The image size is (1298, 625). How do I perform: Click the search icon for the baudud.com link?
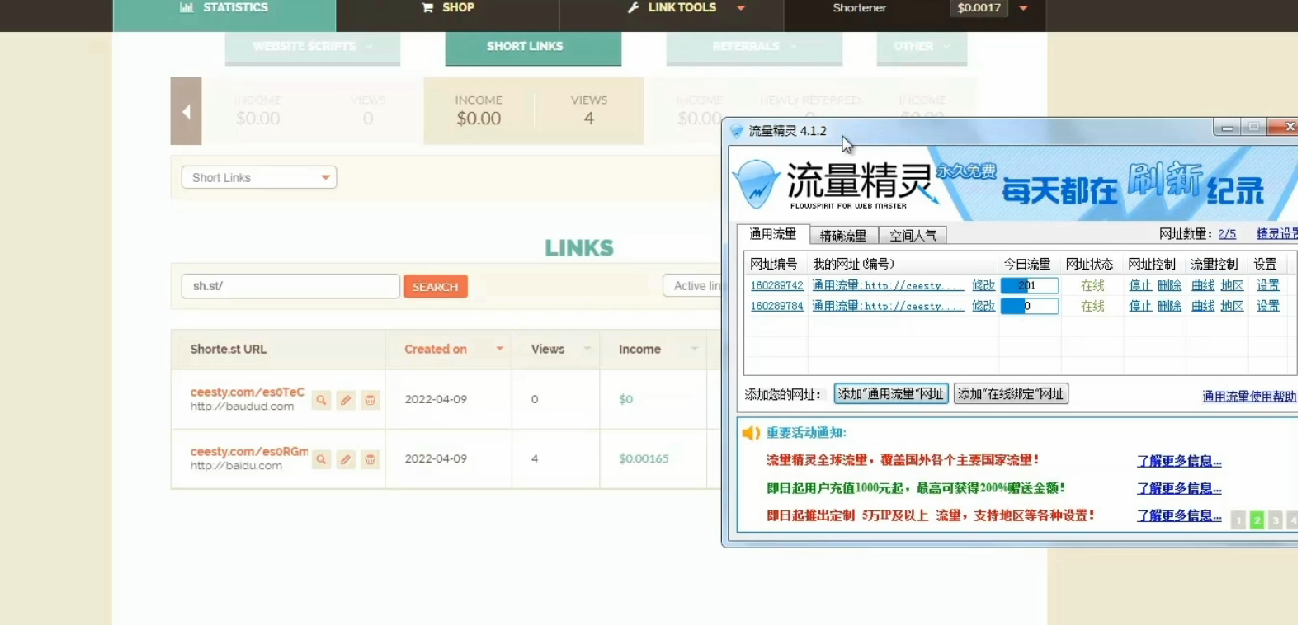click(x=321, y=400)
